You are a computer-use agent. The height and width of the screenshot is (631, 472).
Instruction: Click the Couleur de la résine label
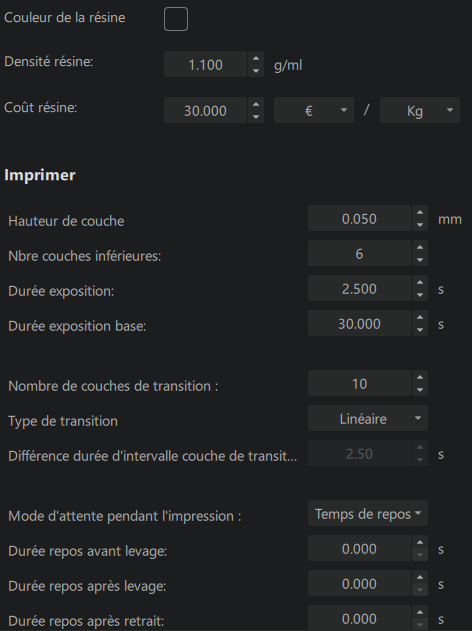(x=64, y=18)
